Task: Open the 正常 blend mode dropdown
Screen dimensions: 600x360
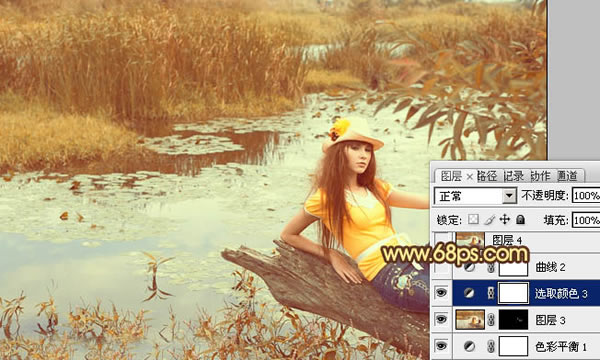Action: [475, 196]
